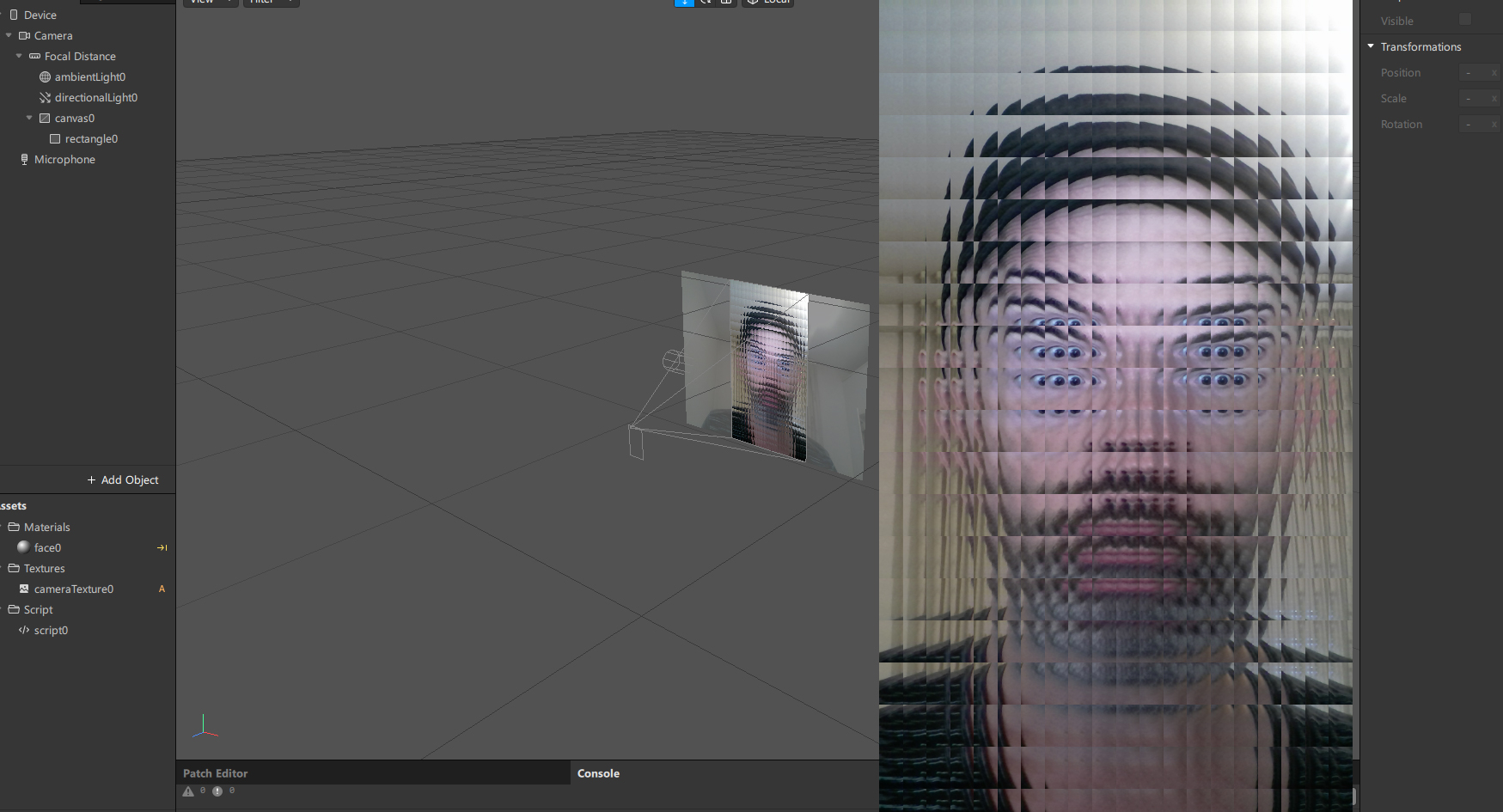Select the ambientLight0 globe icon
Screen dimensions: 1503x812
point(45,76)
